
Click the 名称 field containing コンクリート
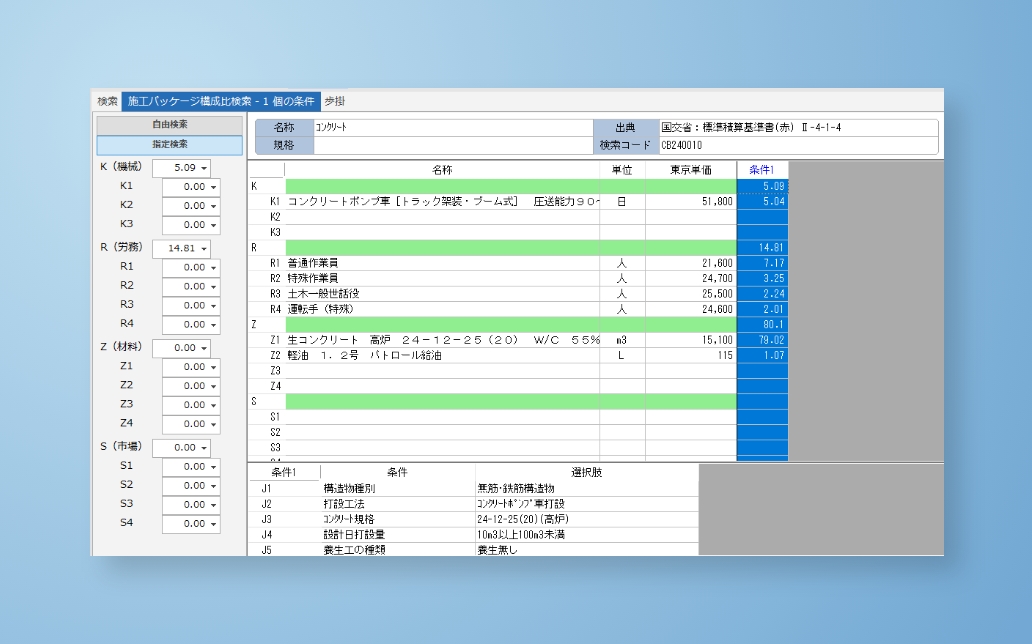coord(450,128)
